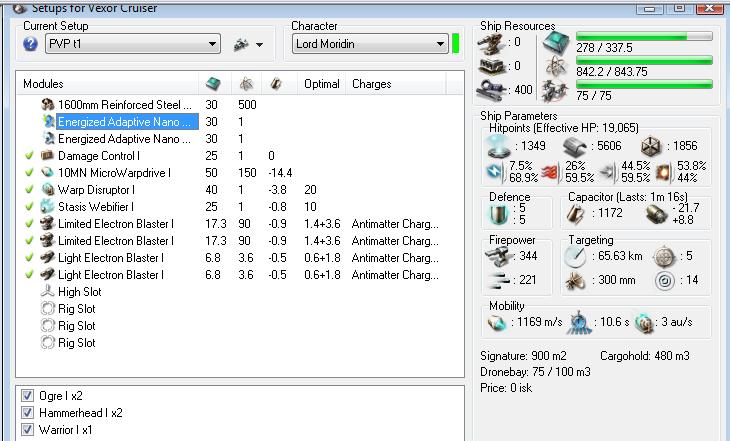Click the first empty Rig Slot icon
This screenshot has width=730, height=441.
coord(47,309)
